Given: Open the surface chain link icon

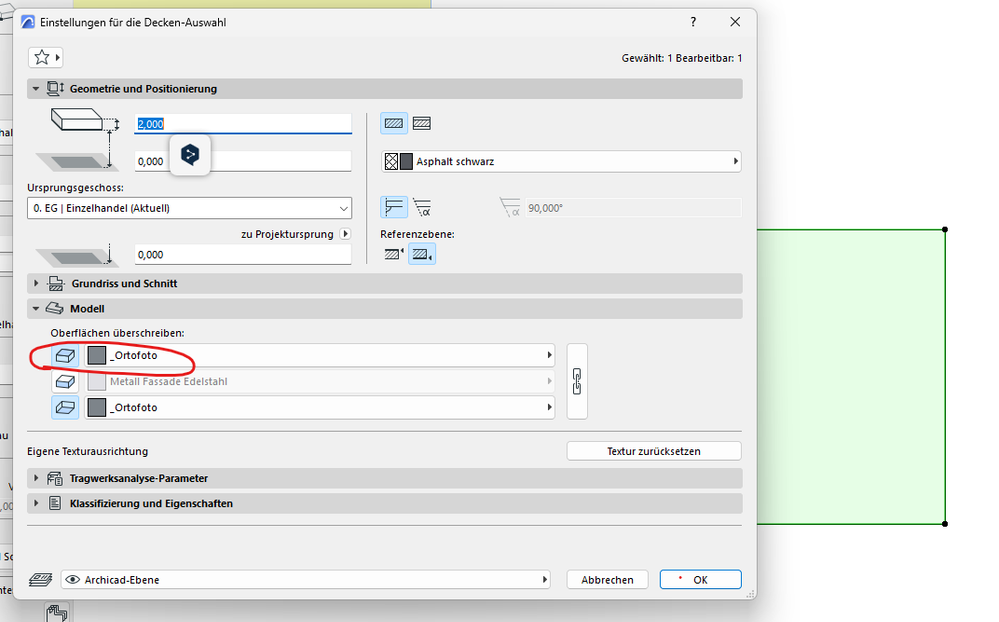Looking at the screenshot, I should (x=577, y=381).
